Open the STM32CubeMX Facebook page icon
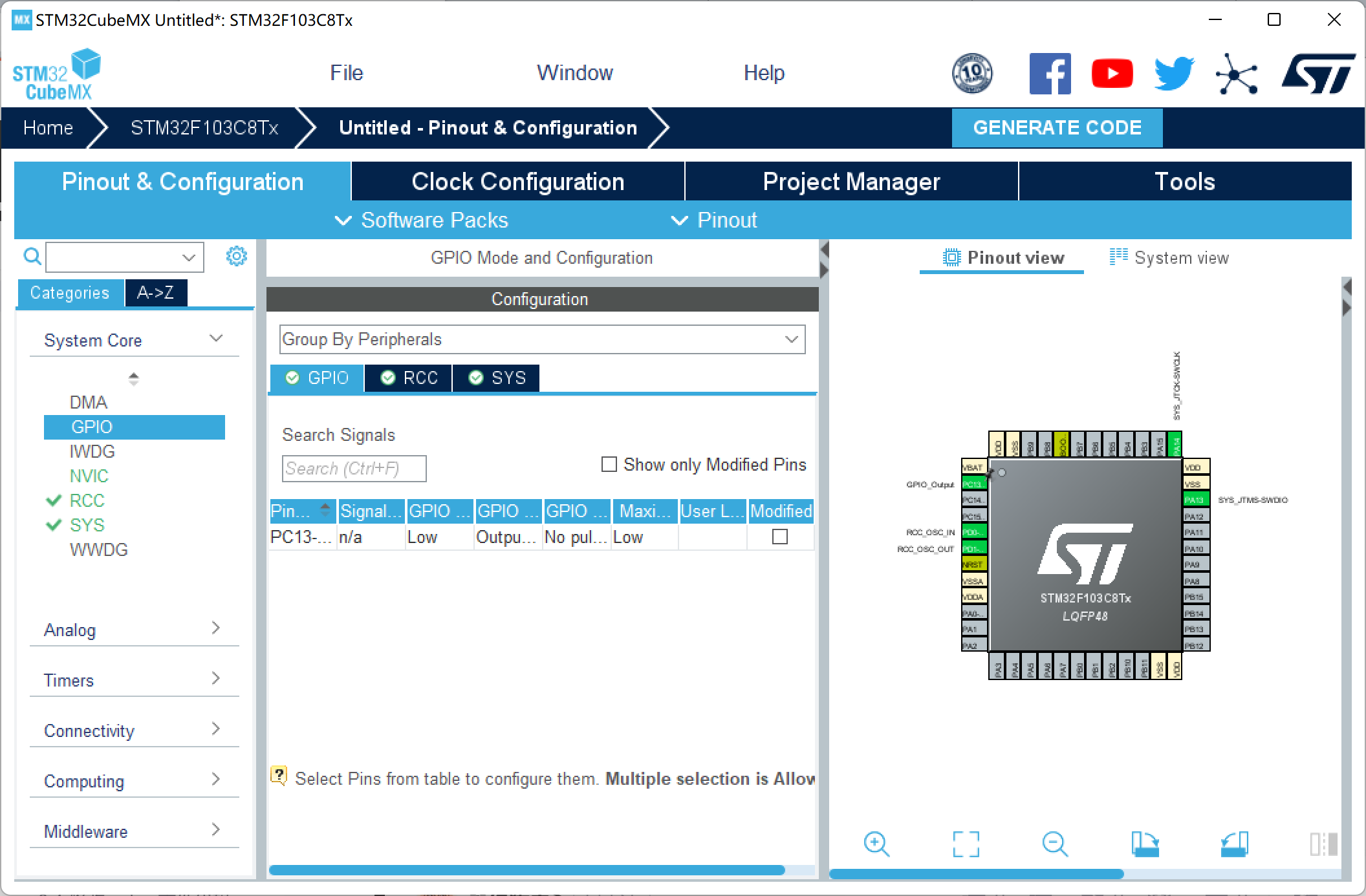 pos(1050,73)
